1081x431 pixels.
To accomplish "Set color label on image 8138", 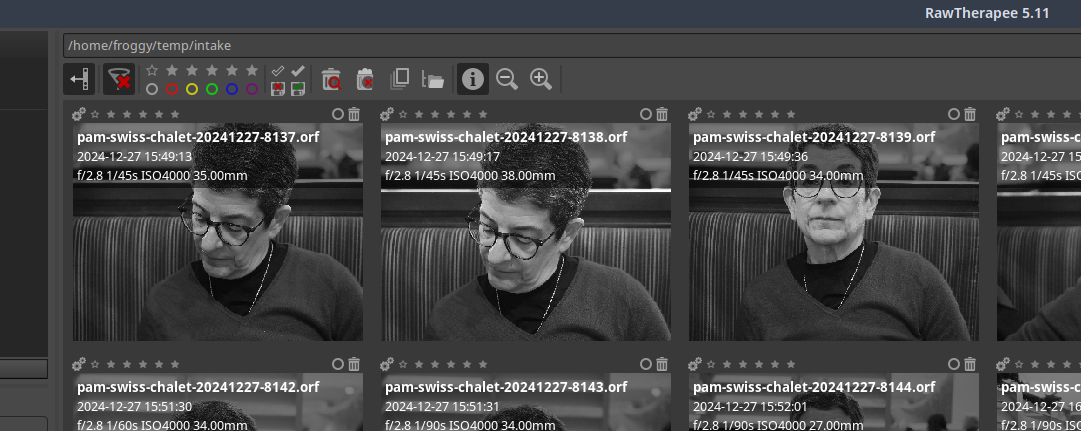I will (x=646, y=114).
